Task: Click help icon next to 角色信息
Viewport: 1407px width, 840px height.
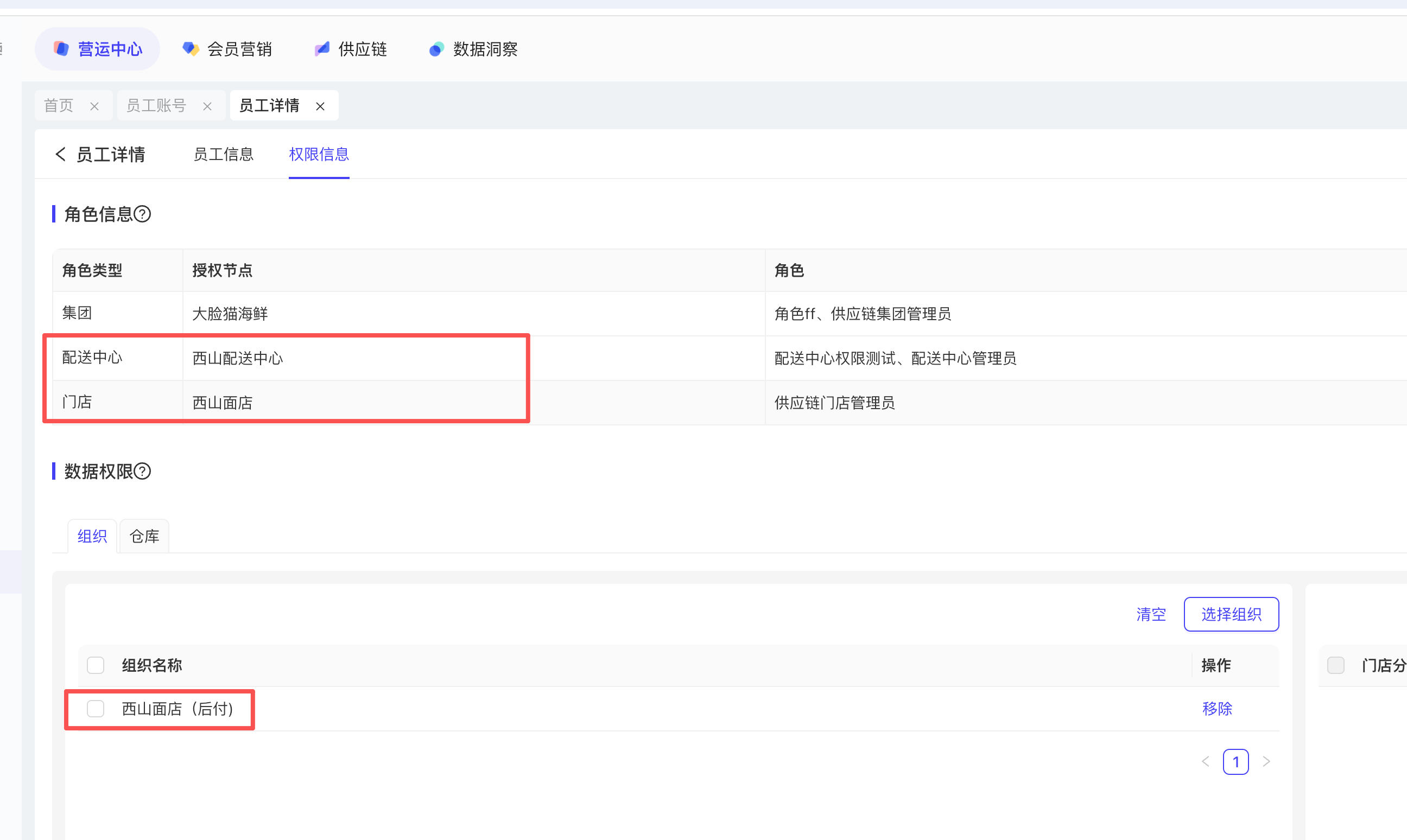Action: click(143, 214)
